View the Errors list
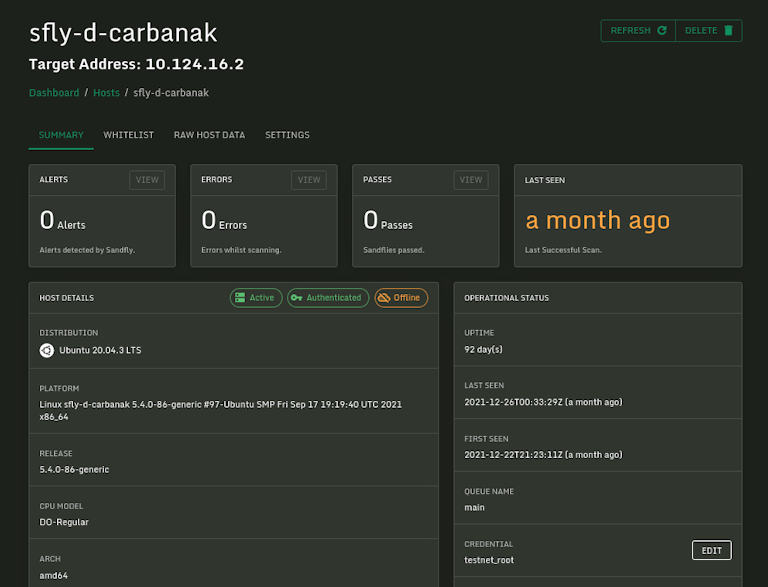Viewport: 768px width, 587px height. pos(309,180)
